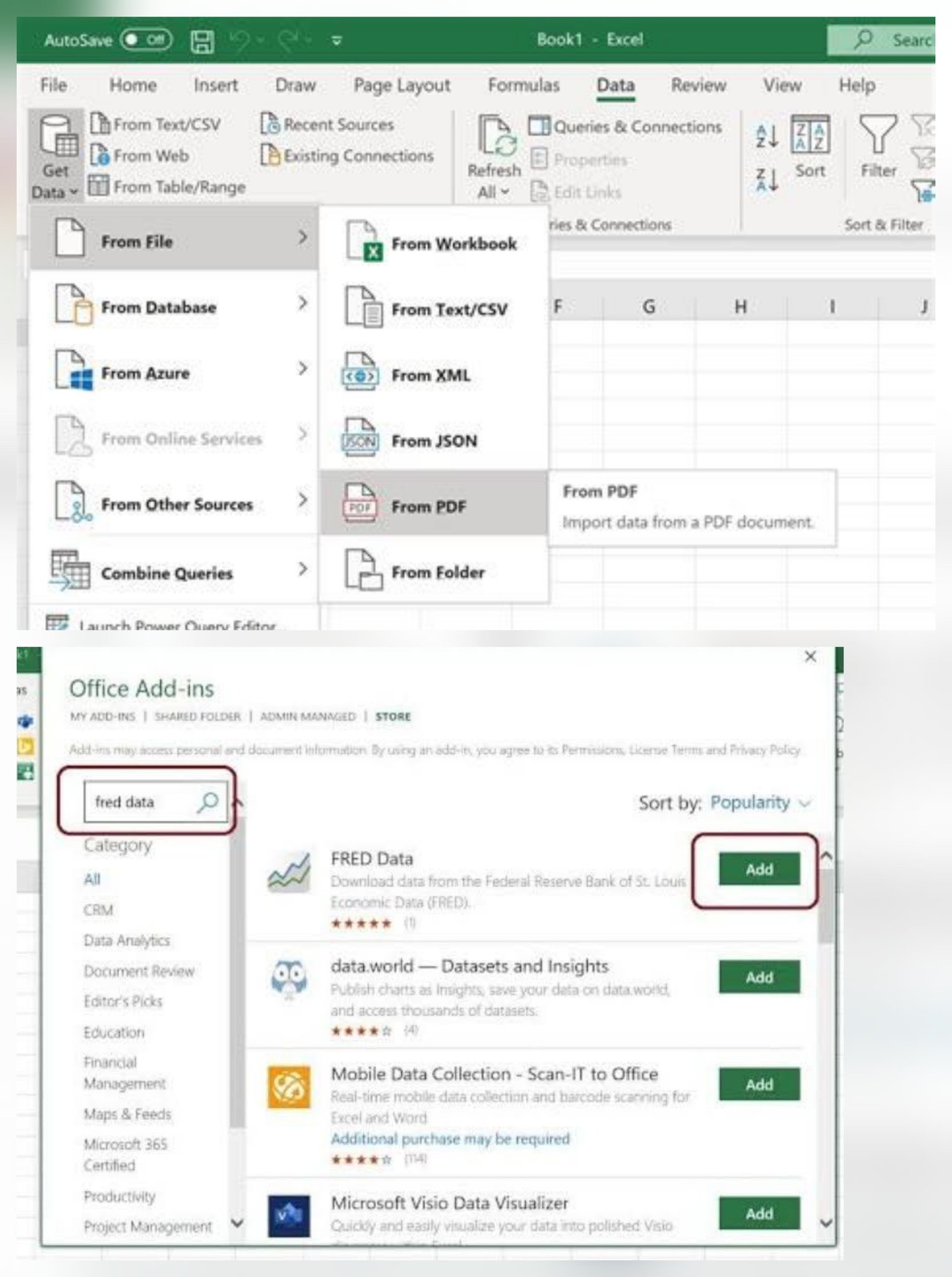
Task: Open the View tab
Action: coord(782,85)
